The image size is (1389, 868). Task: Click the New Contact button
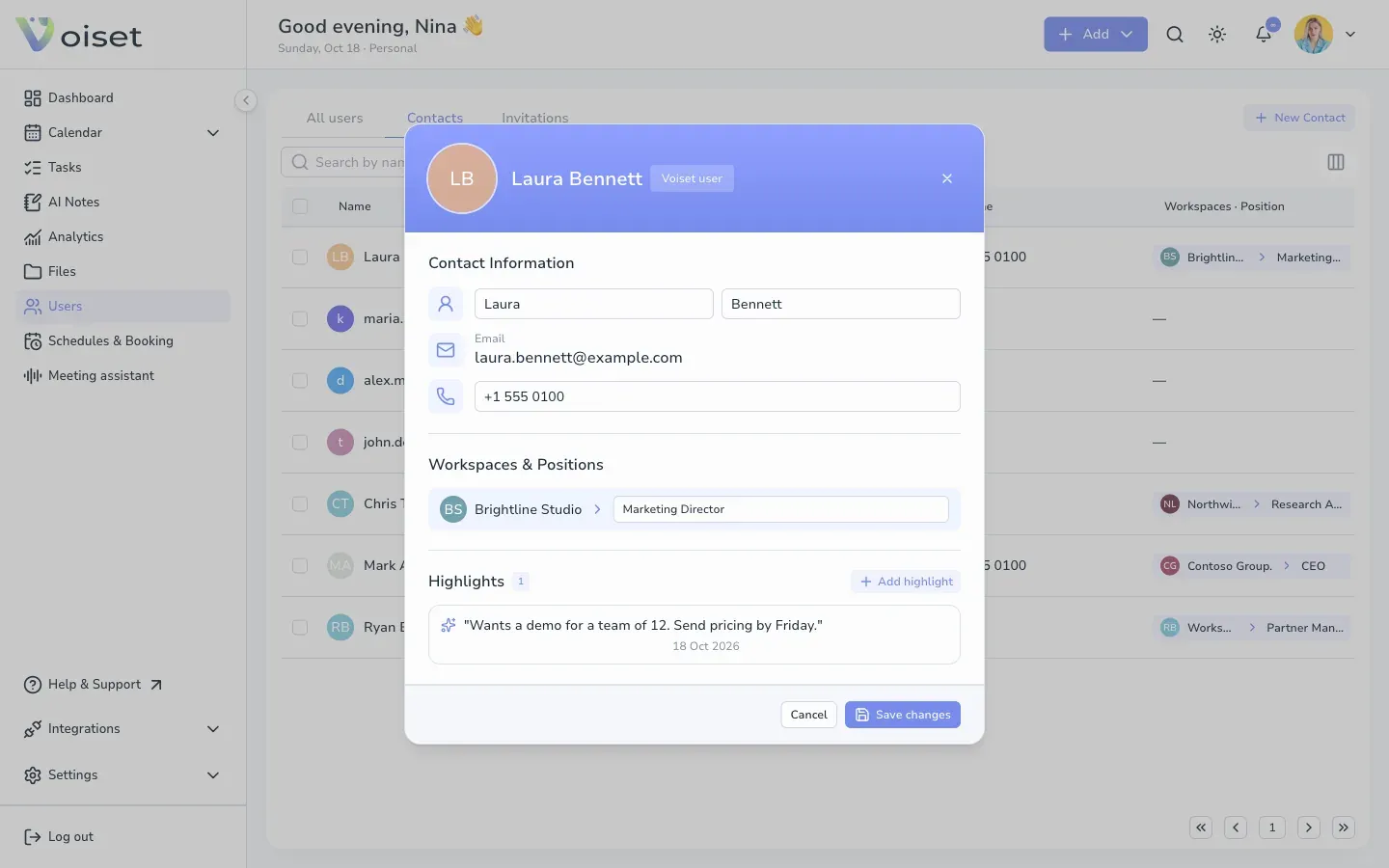1299,118
